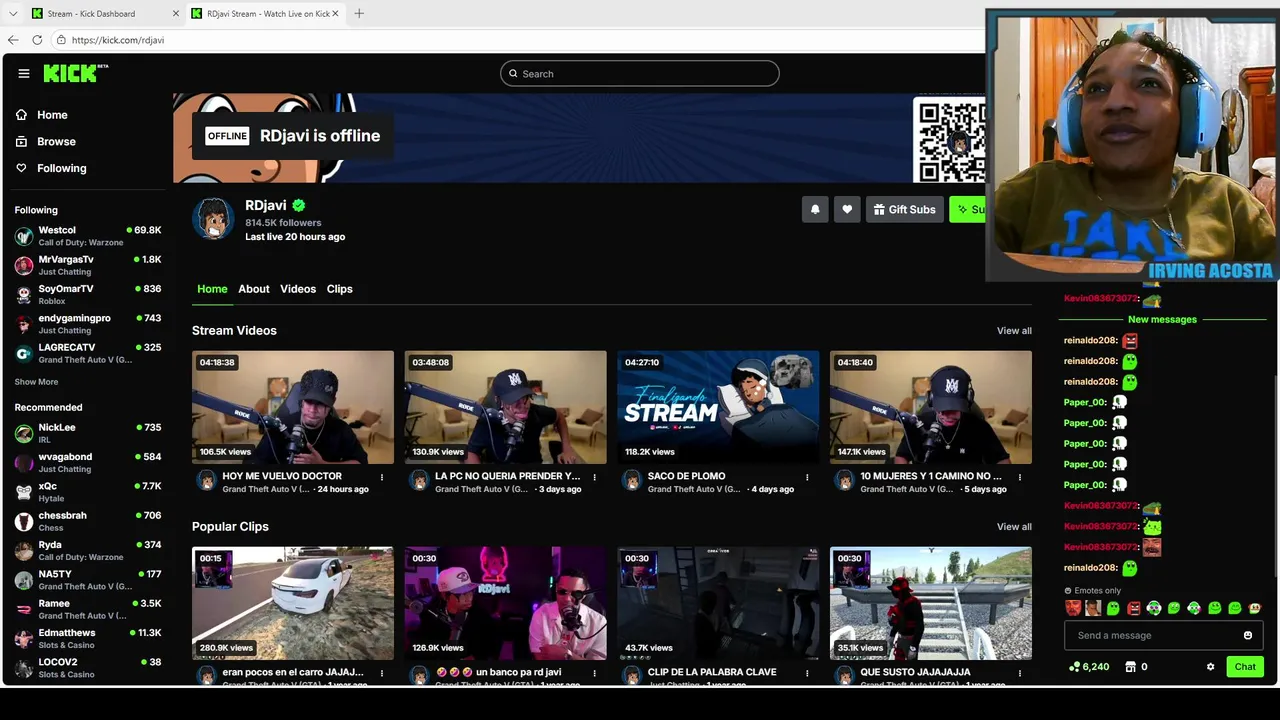Open channel points balance 6,240
The height and width of the screenshot is (720, 1280).
(x=1089, y=667)
